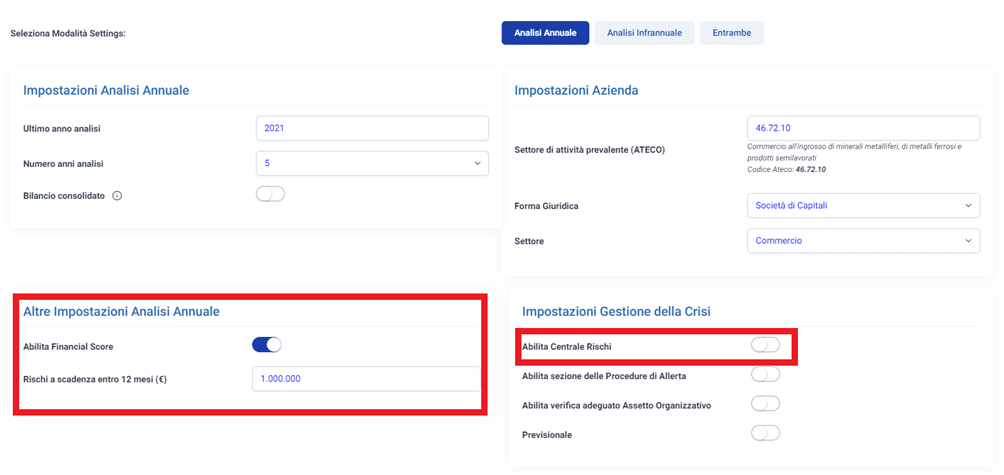Viewport: 1004px width, 475px height.
Task: Click the Bilancio consolidato info icon
Action: (117, 196)
